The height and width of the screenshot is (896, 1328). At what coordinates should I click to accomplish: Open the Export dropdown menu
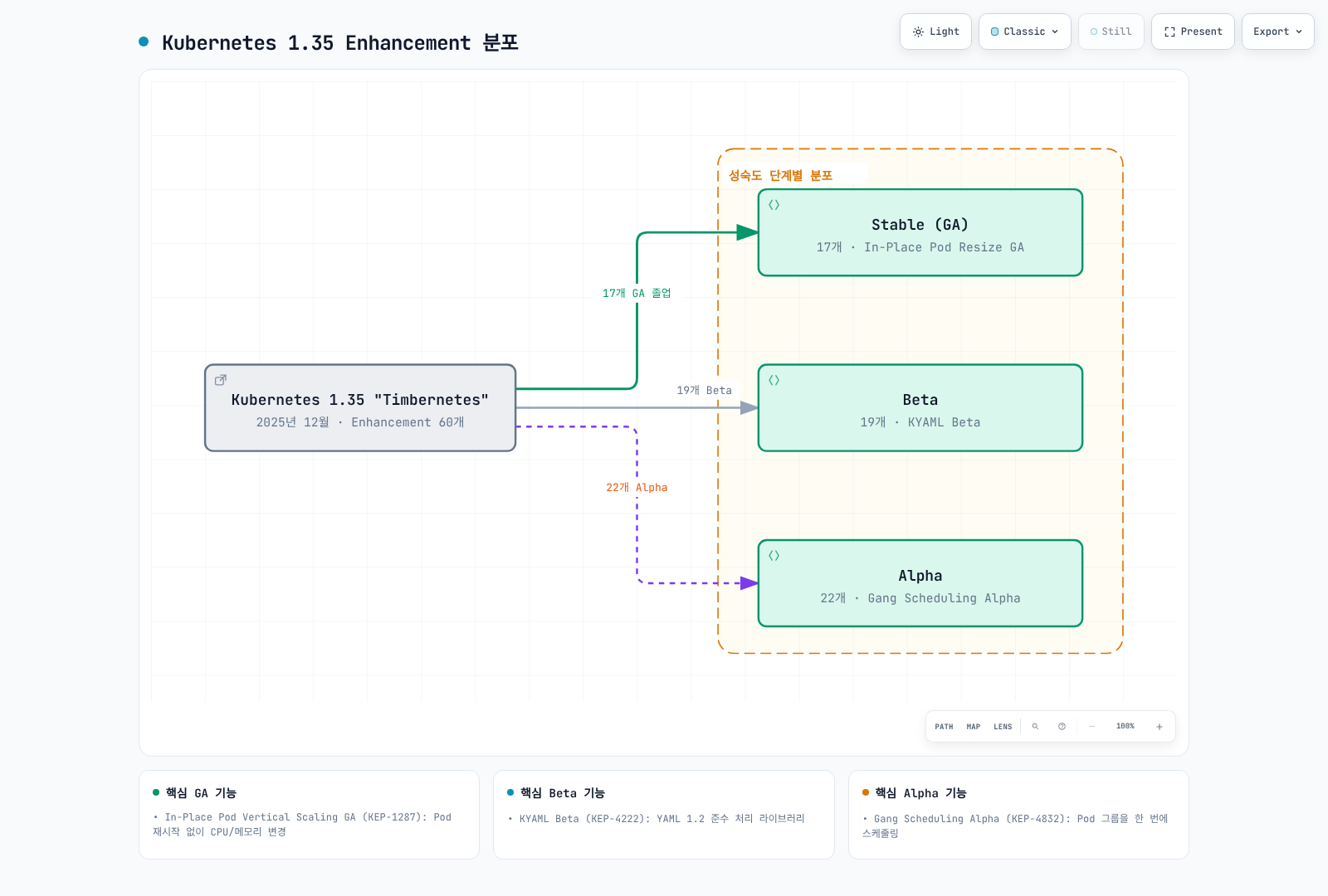1278,32
